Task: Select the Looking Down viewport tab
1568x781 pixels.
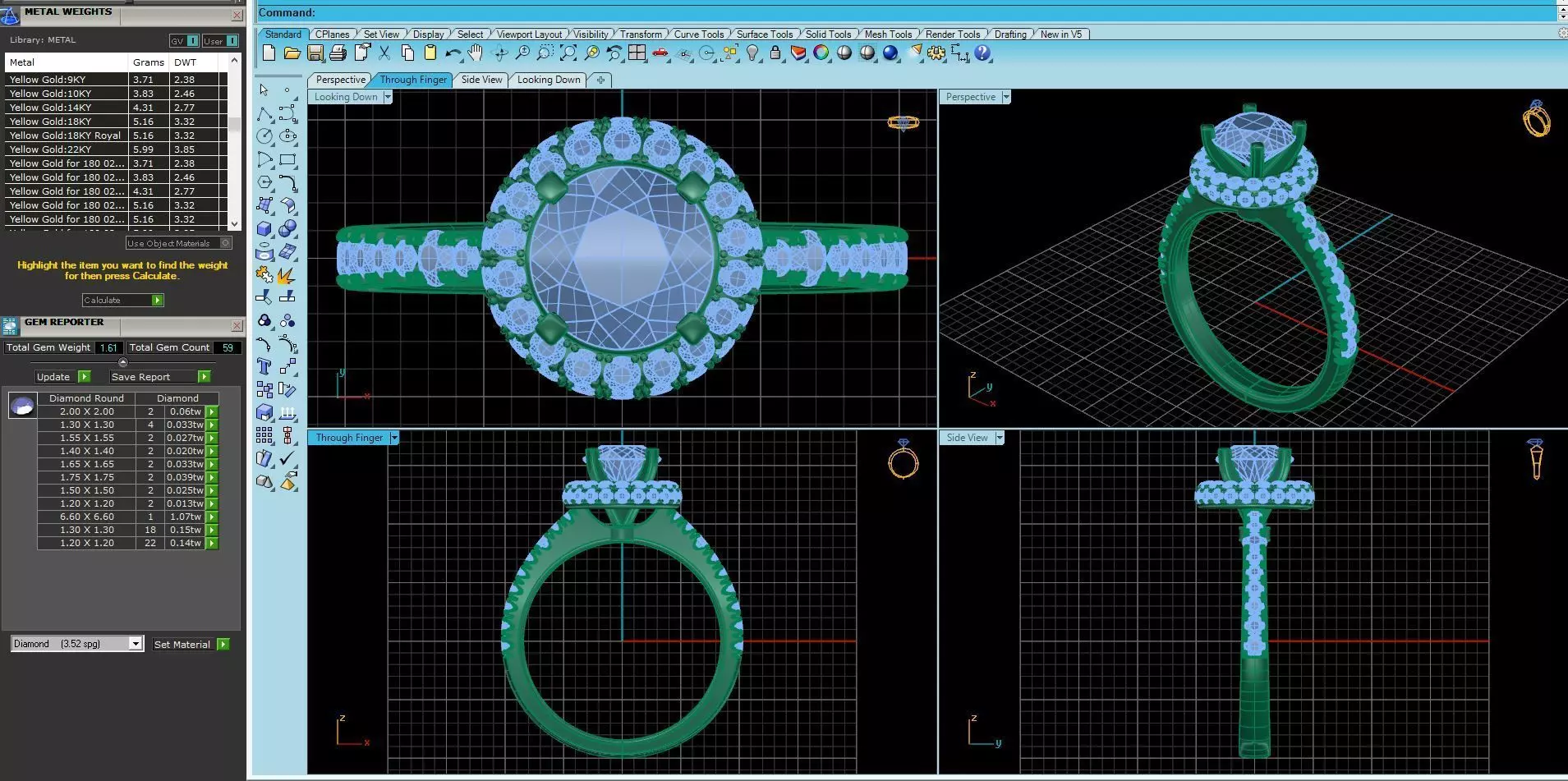Action: point(549,80)
